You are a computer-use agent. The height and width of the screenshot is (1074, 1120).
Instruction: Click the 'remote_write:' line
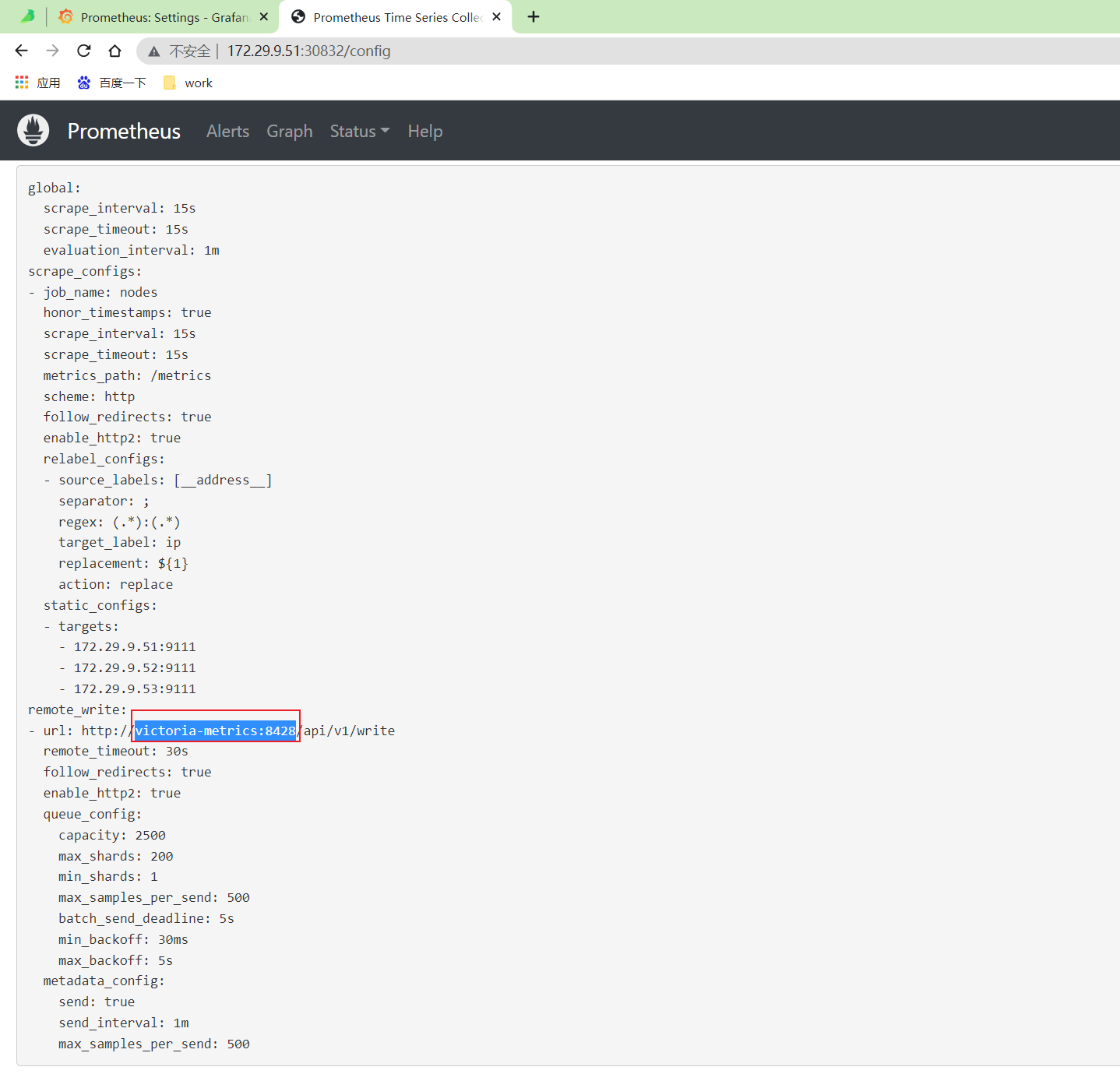coord(77,710)
